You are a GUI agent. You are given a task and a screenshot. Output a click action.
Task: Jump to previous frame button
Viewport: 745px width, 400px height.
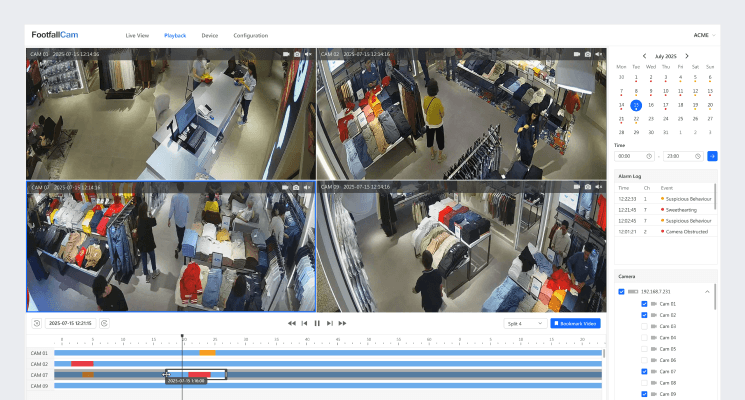305,323
